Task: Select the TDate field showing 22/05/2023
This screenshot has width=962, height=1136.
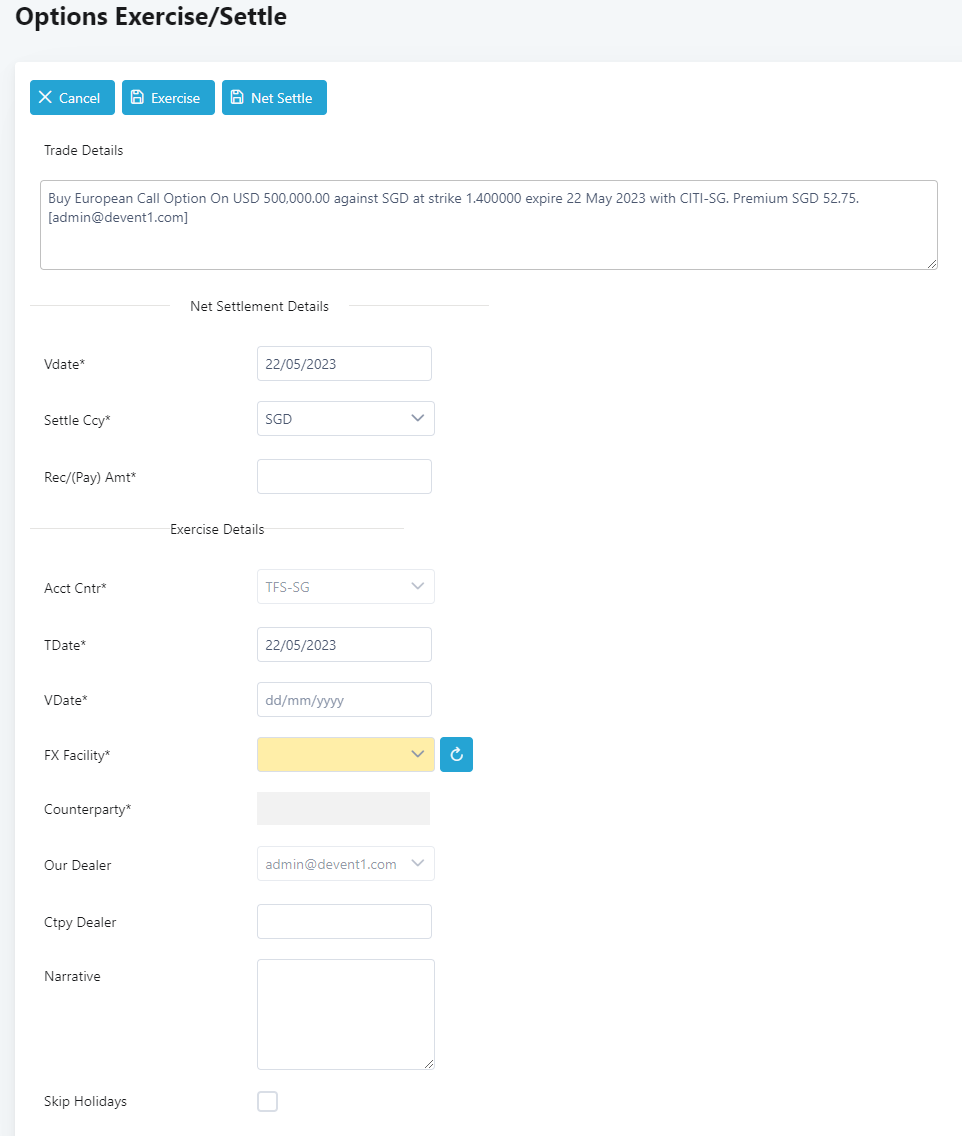Action: tap(344, 645)
